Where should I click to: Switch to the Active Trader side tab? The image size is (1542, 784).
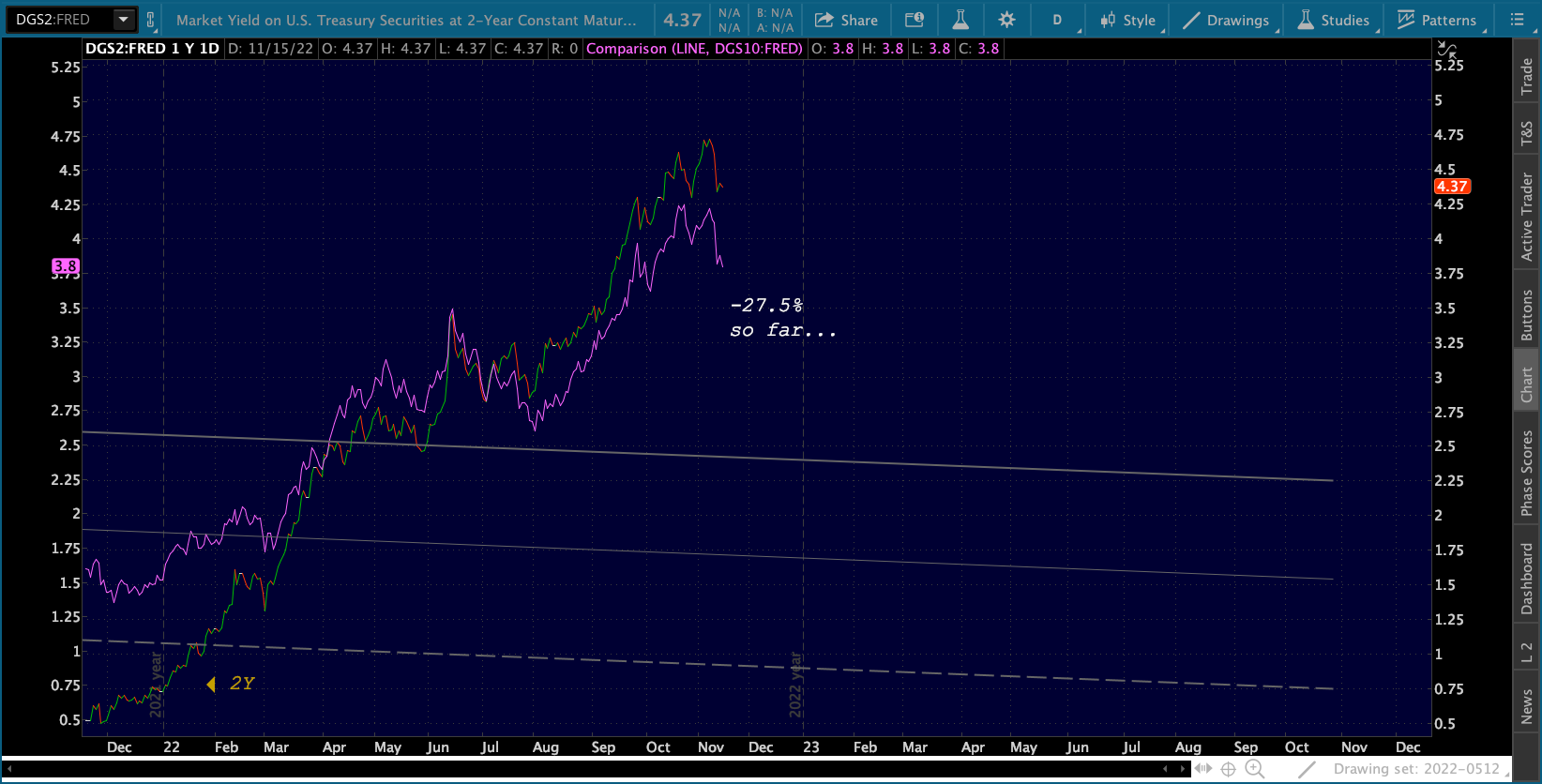pyautogui.click(x=1527, y=217)
